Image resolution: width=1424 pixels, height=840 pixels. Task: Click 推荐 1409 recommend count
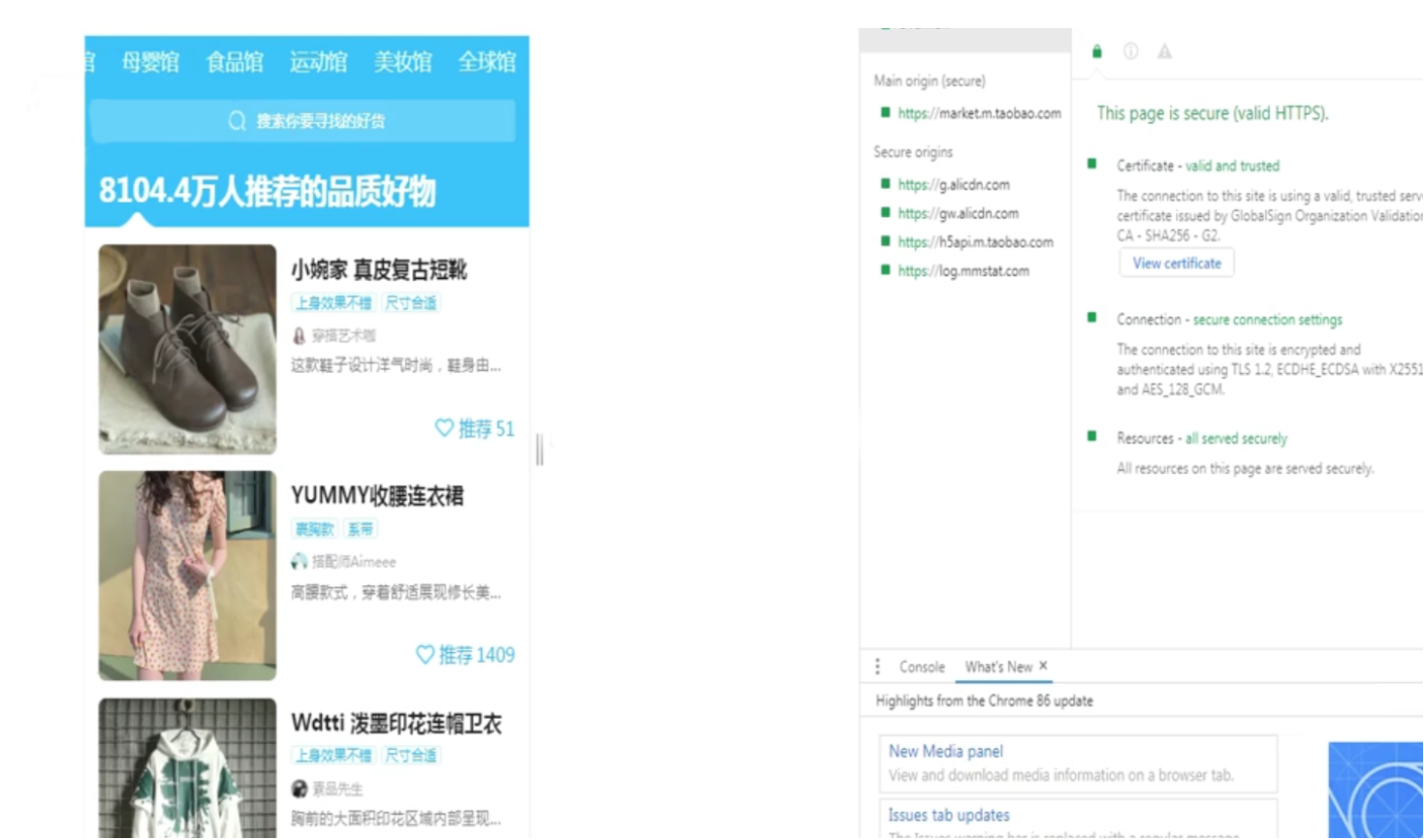pyautogui.click(x=476, y=655)
